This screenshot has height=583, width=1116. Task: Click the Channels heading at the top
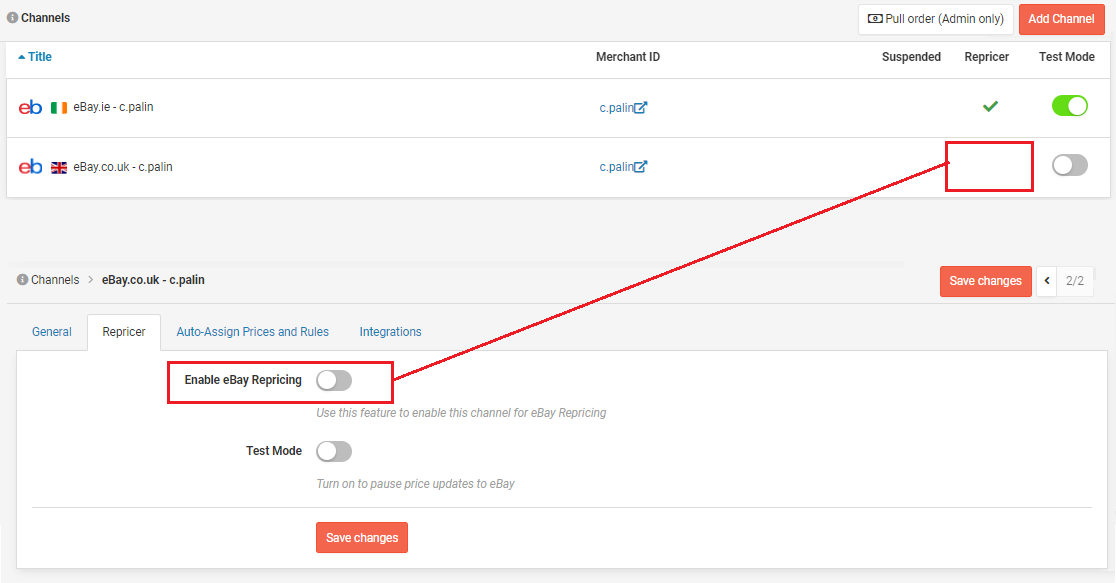coord(46,18)
